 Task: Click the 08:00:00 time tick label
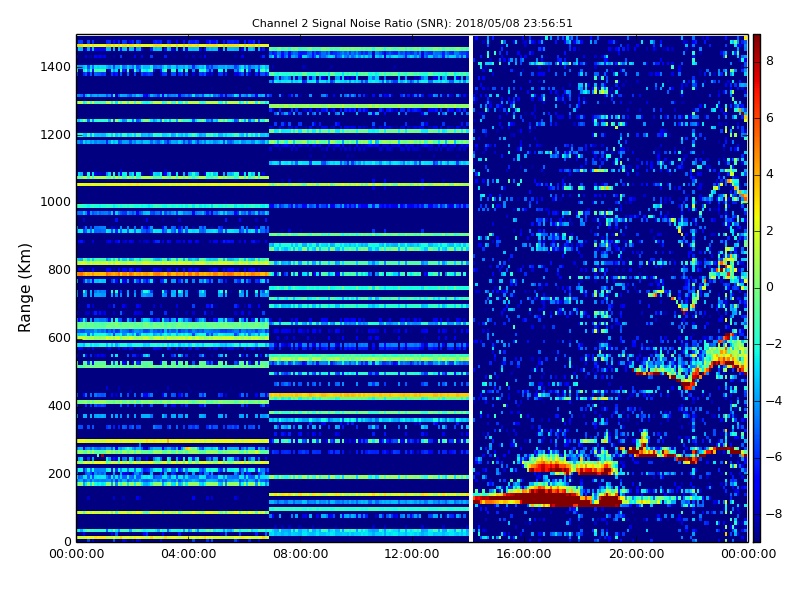pyautogui.click(x=301, y=554)
